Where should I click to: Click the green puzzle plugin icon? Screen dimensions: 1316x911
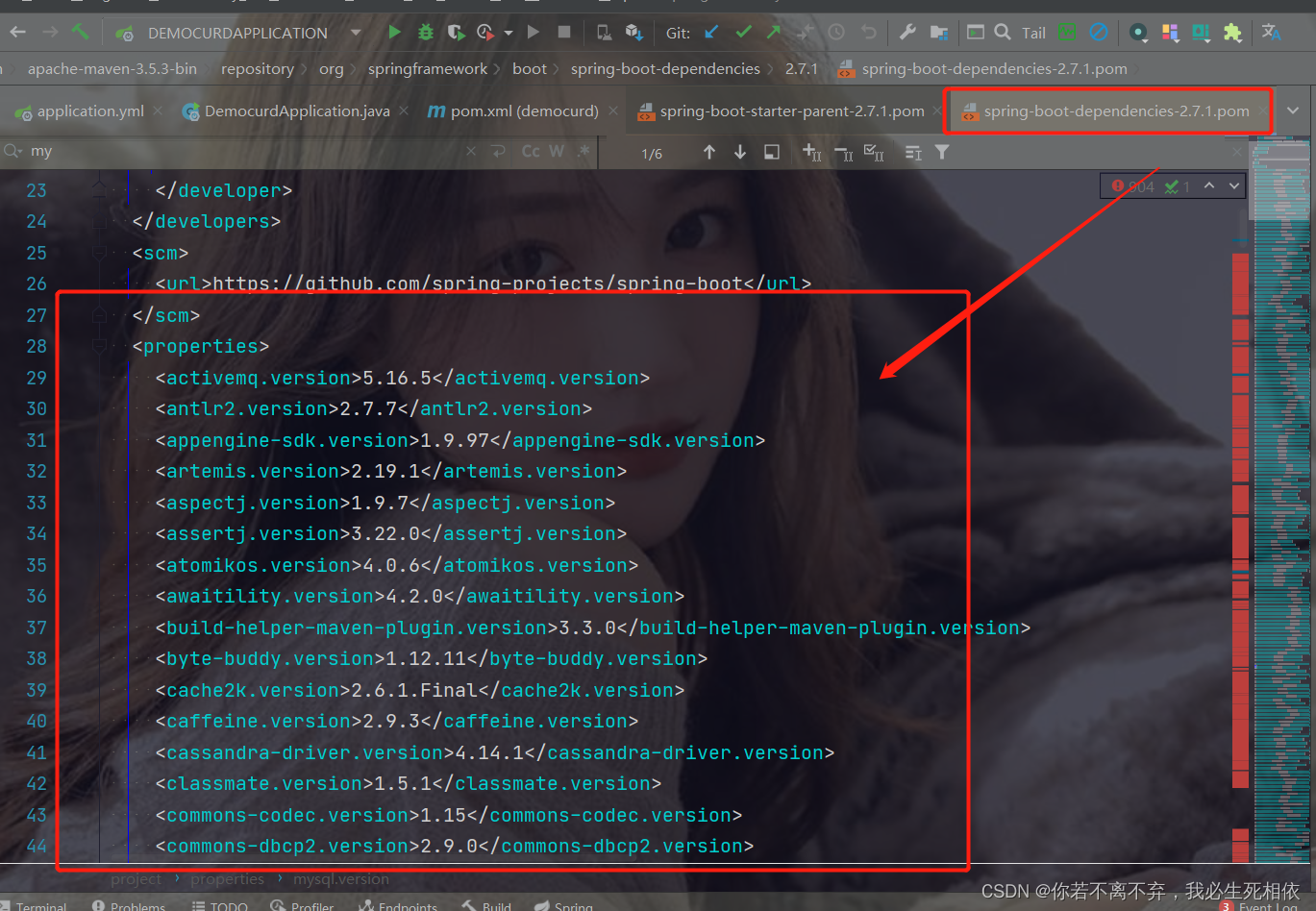pos(1232,33)
